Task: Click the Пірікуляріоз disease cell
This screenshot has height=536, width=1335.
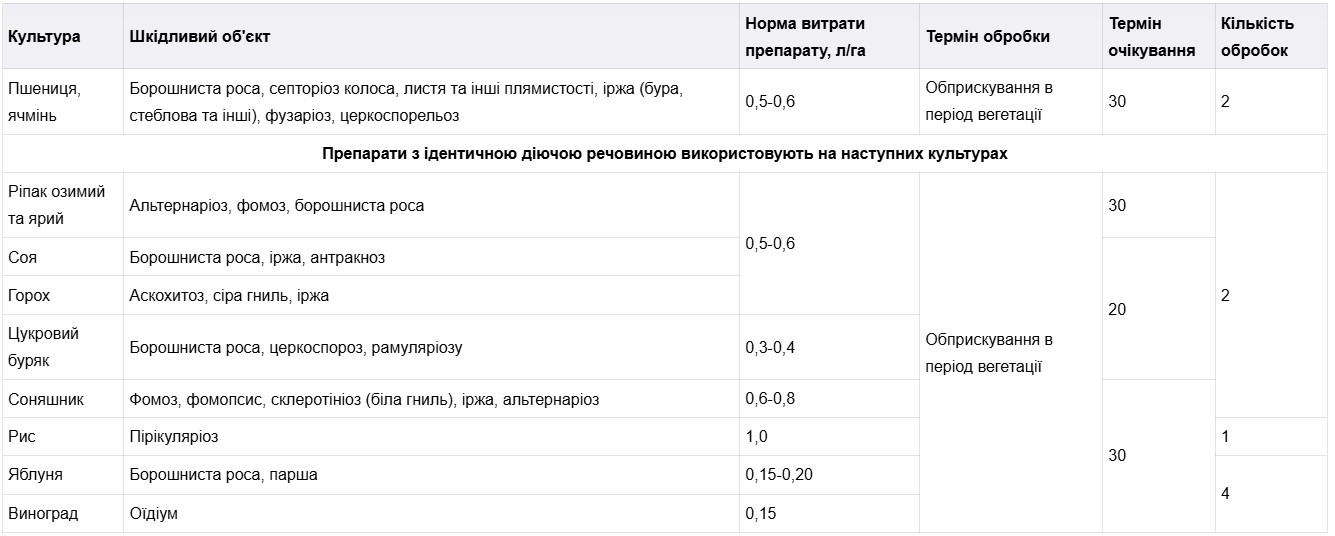Action: [174, 437]
